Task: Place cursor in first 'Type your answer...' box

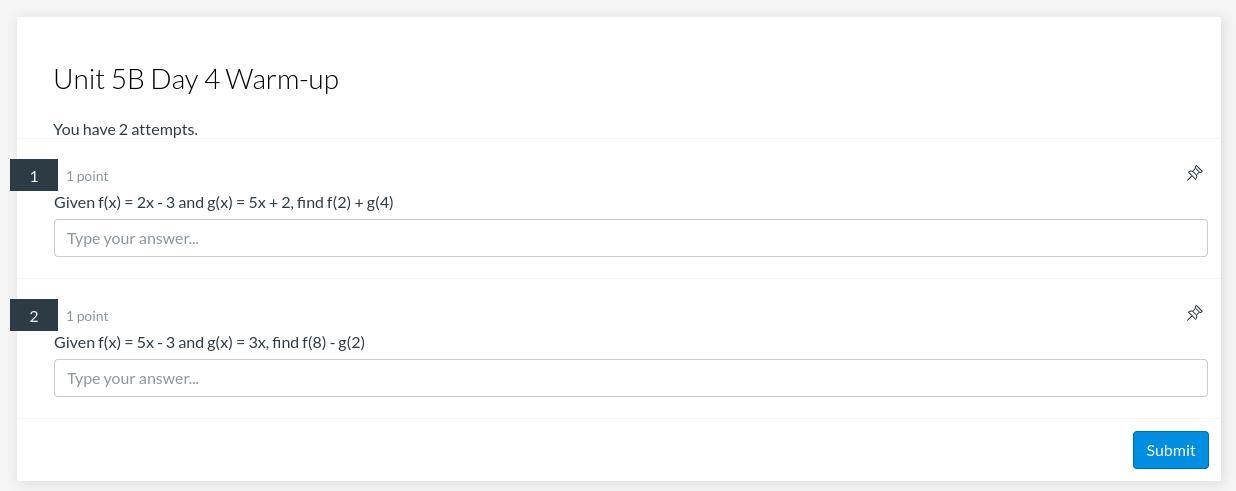Action: [x=630, y=238]
